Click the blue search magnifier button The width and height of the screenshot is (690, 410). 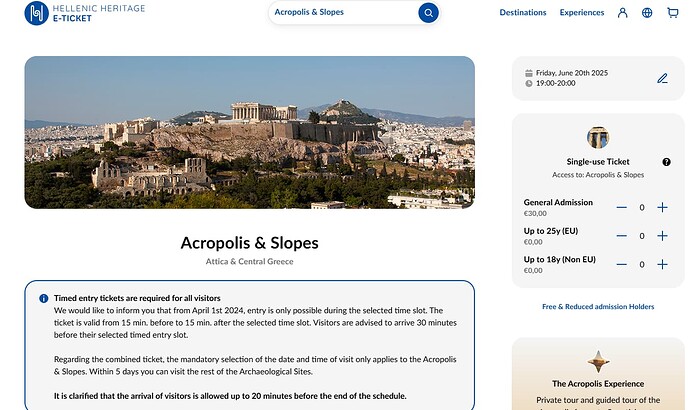pyautogui.click(x=428, y=13)
